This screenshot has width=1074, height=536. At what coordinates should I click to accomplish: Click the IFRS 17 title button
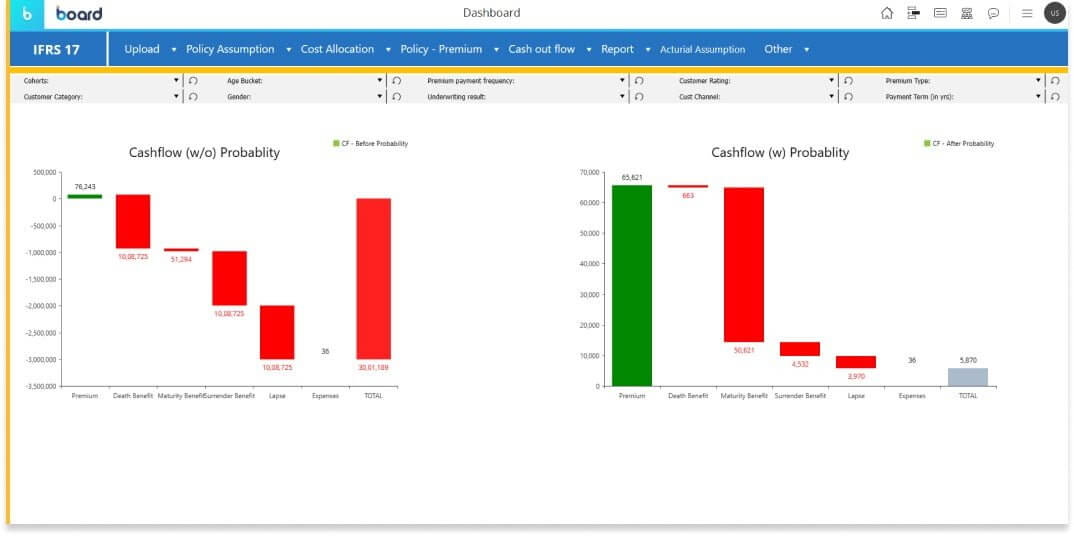pos(57,49)
